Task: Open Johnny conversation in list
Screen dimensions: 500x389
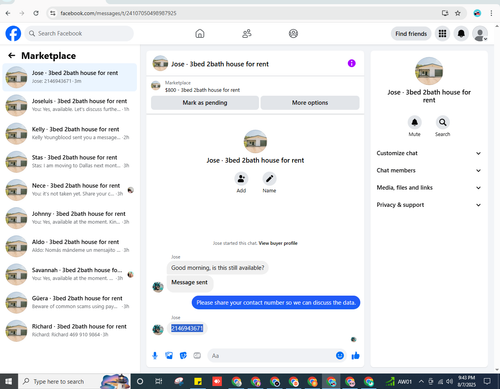Action: 70,218
